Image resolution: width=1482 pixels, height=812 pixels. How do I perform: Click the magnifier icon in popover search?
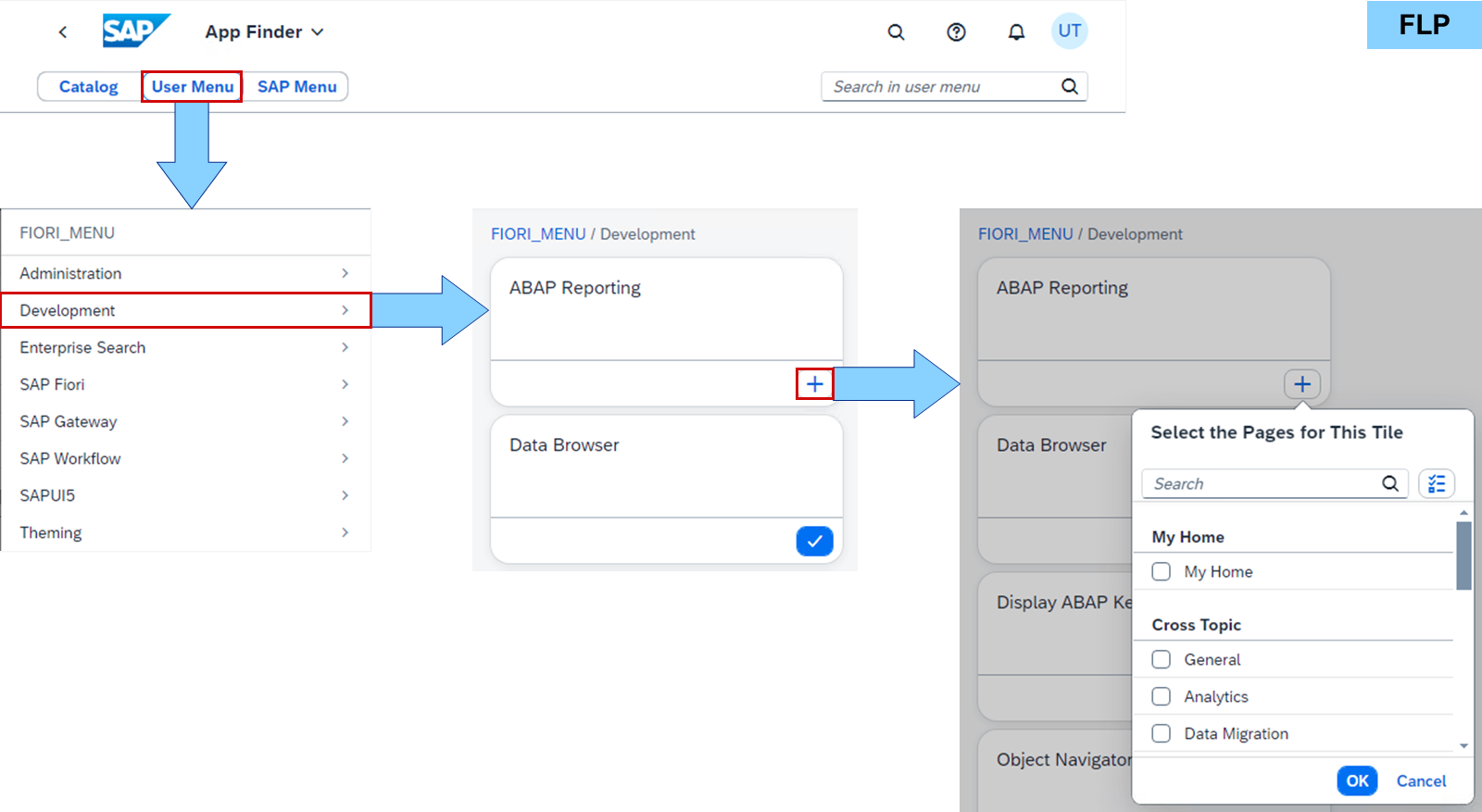[x=1390, y=483]
